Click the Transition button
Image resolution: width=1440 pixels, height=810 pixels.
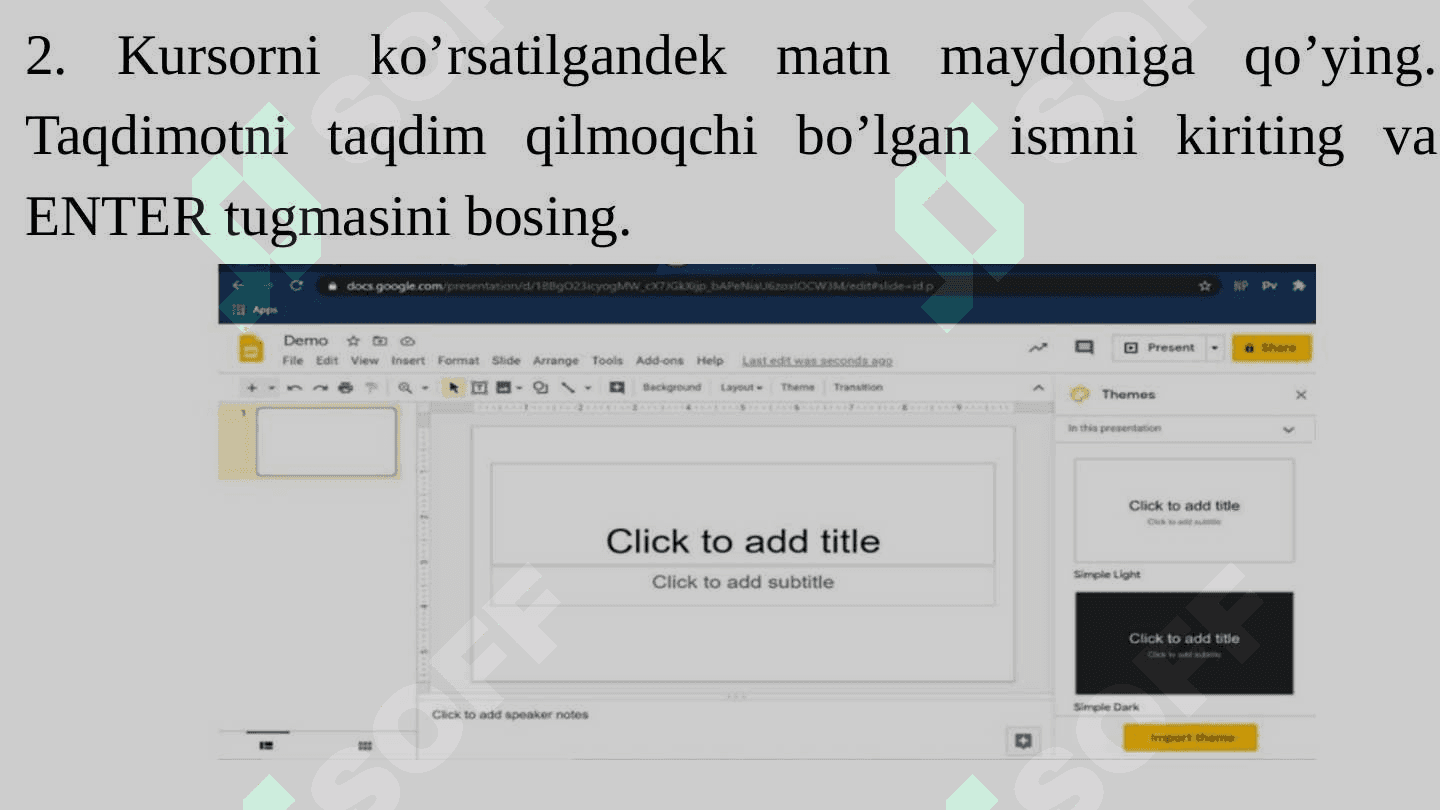coord(858,387)
